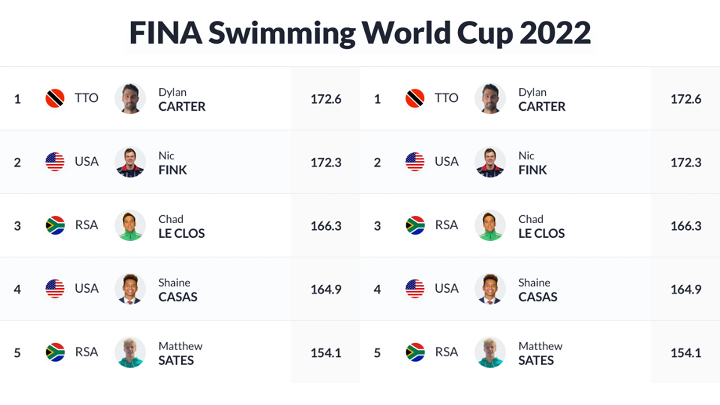Click the name Matthew SATES in left table
The image size is (720, 405).
[180, 353]
